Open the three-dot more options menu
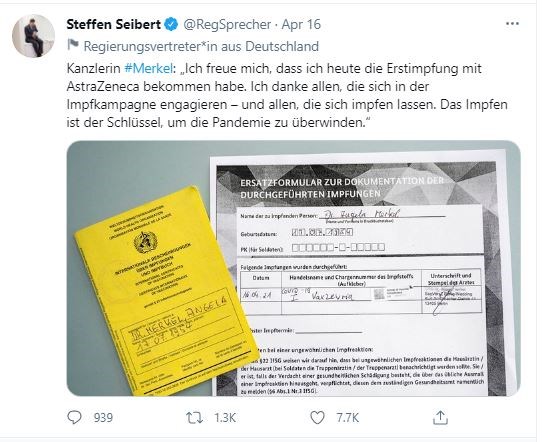This screenshot has height=442, width=555. [512, 24]
